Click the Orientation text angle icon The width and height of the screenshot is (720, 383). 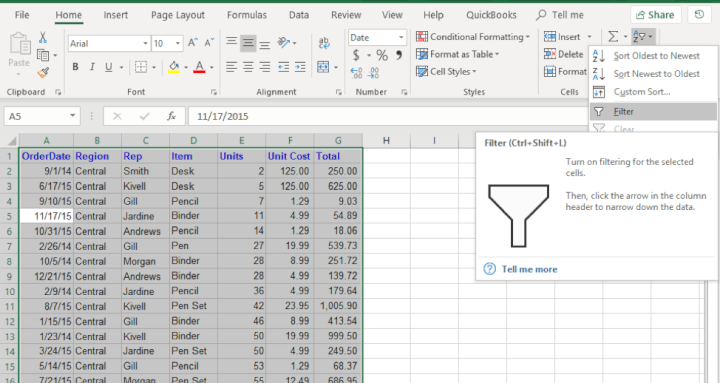283,43
